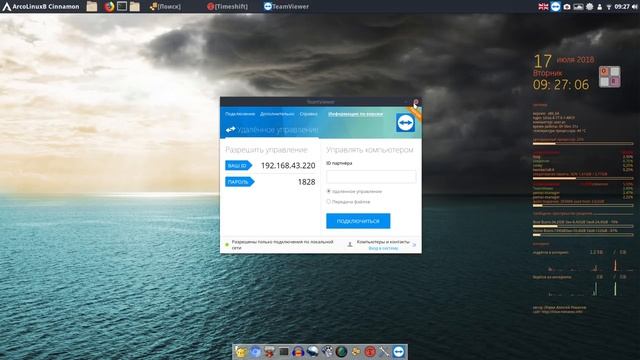The height and width of the screenshot is (360, 640).
Task: Switch to the TeamViewer window in panel
Action: [286, 7]
